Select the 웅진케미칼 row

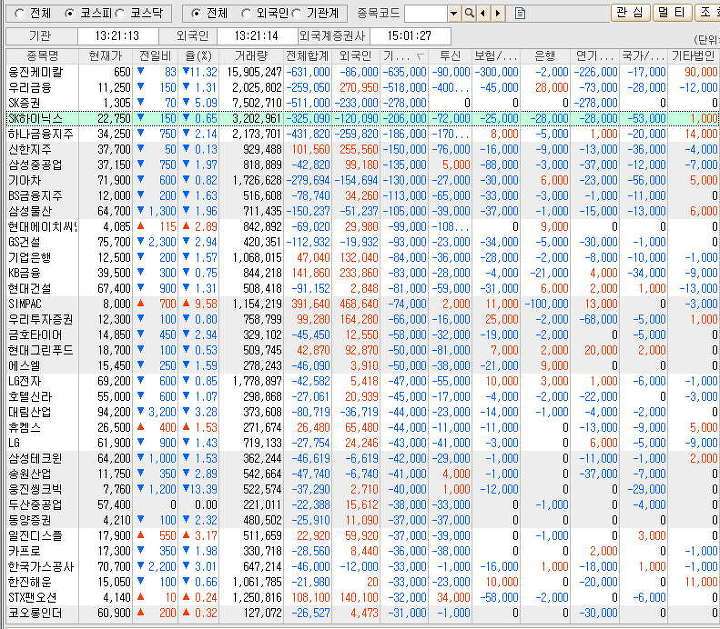(x=363, y=72)
